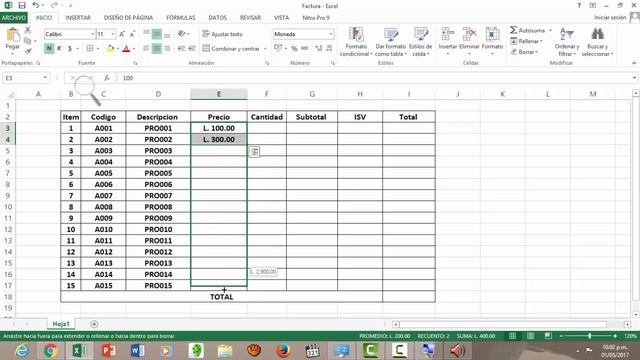Switch to the REVISAR tab
This screenshot has height=360, width=640.
click(x=250, y=18)
